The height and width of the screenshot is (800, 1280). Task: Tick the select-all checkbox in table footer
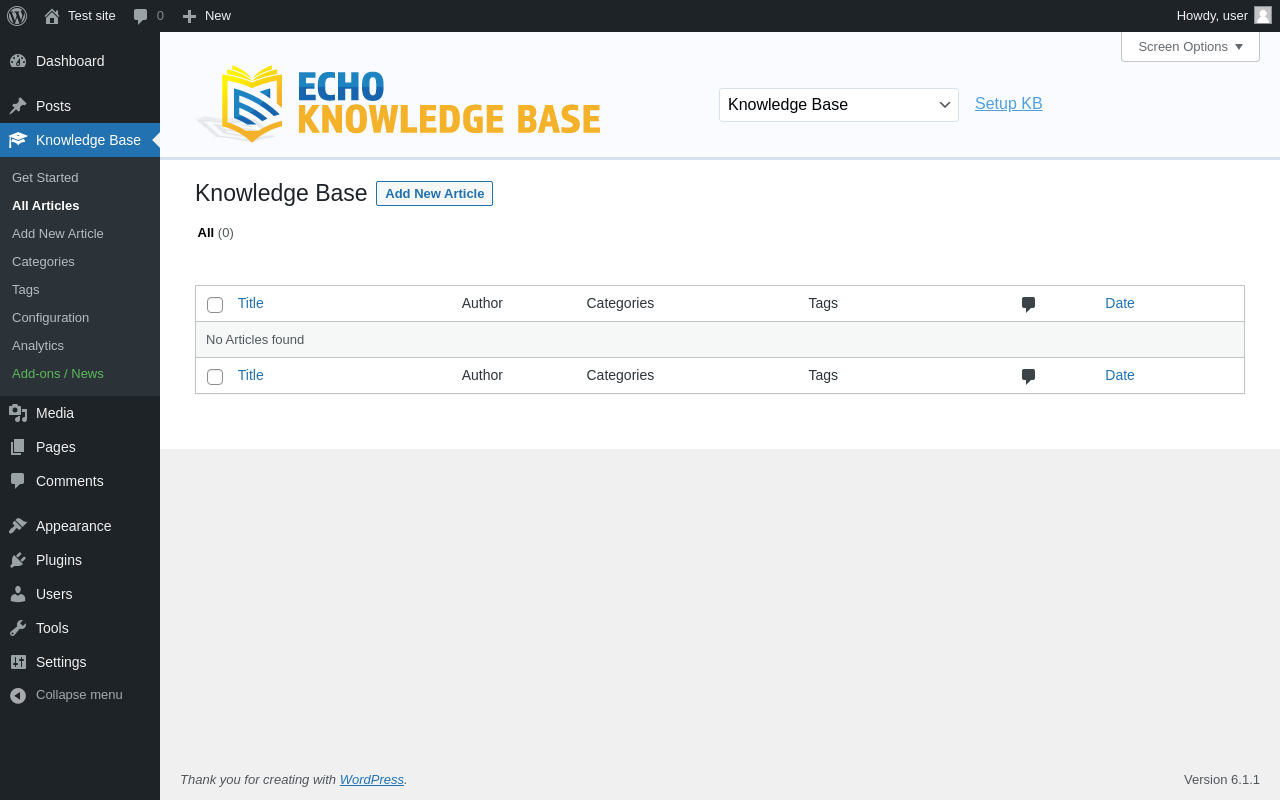click(215, 377)
